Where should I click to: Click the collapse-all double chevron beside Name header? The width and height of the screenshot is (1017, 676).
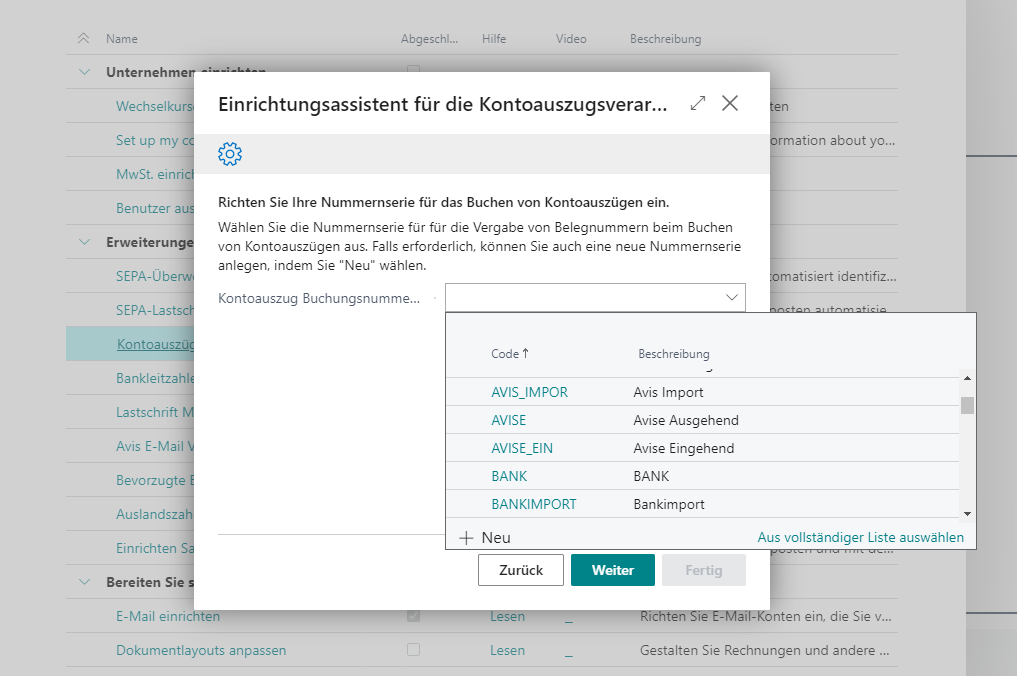tap(84, 38)
